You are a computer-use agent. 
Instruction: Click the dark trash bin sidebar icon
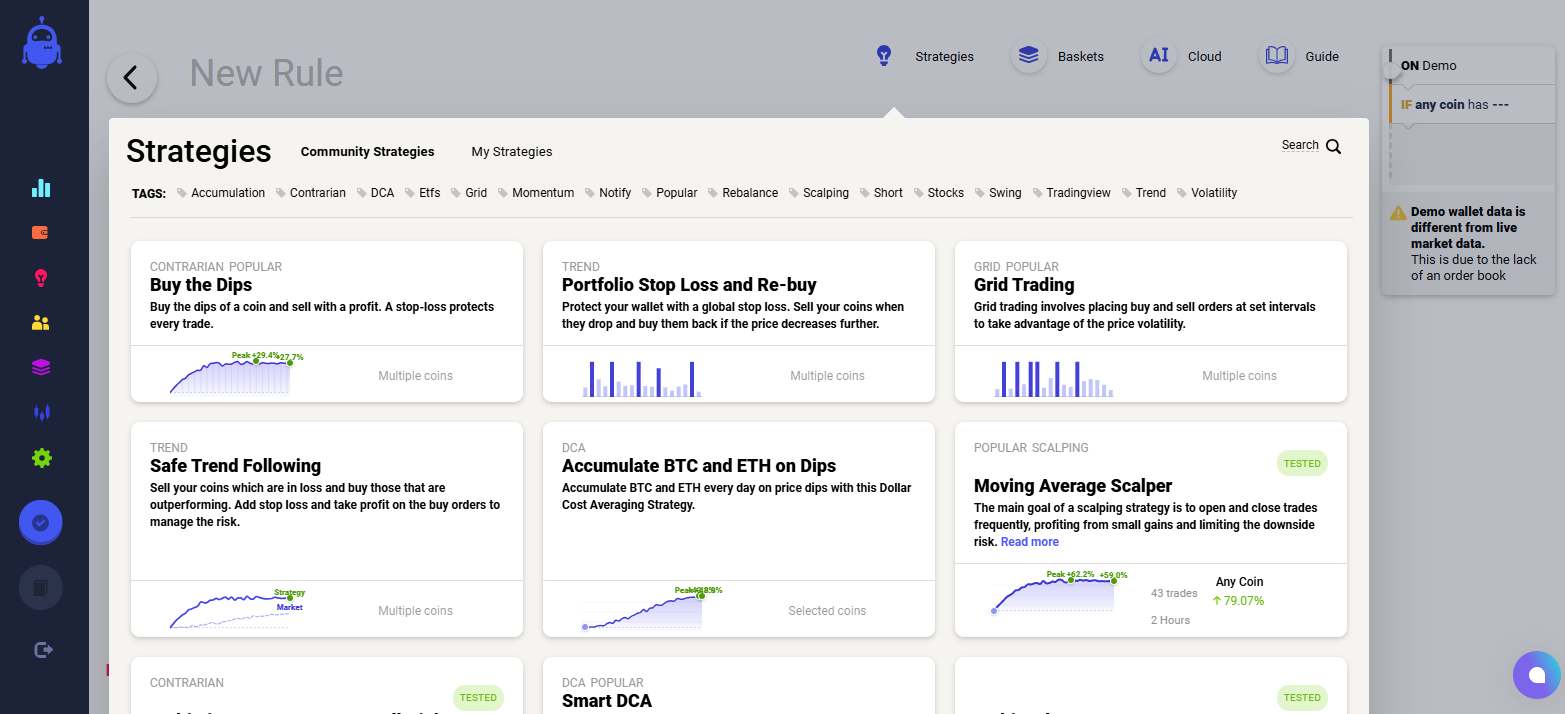[41, 588]
